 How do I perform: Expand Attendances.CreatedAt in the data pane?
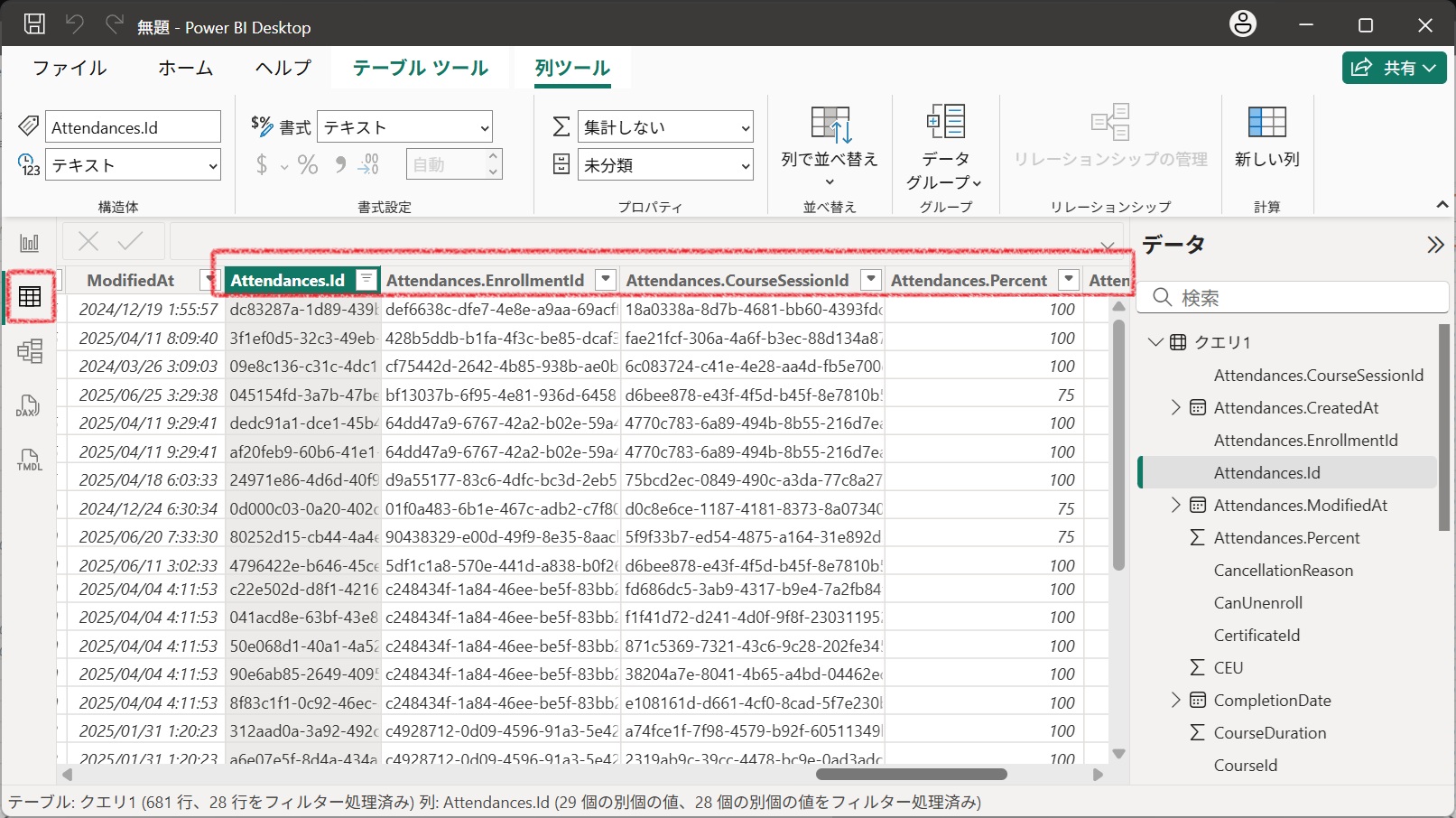pyautogui.click(x=1176, y=407)
